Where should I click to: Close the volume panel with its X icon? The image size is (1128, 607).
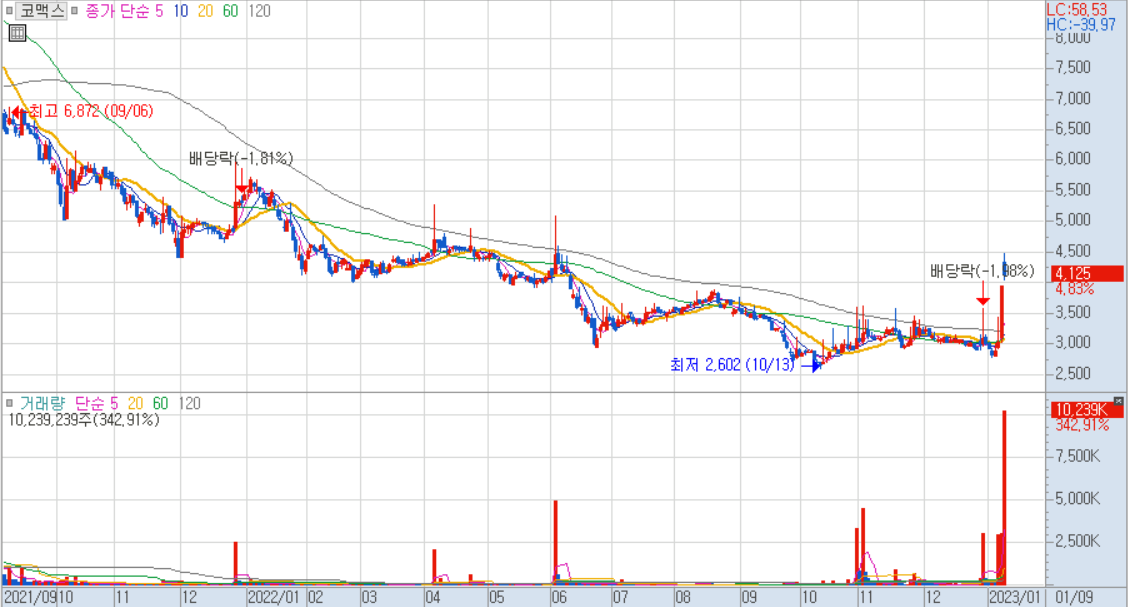[1118, 401]
